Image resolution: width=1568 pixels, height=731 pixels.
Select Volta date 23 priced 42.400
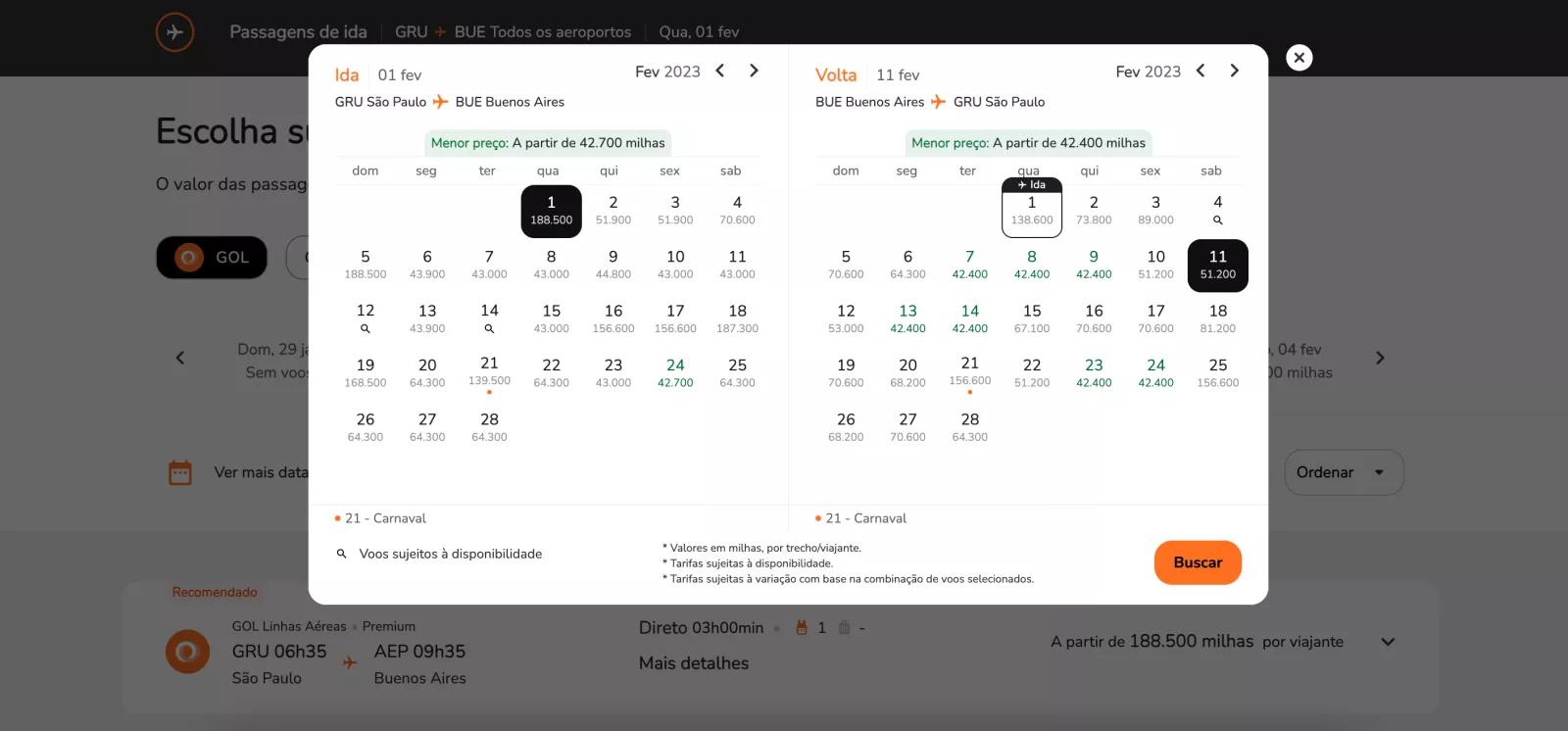(1094, 372)
